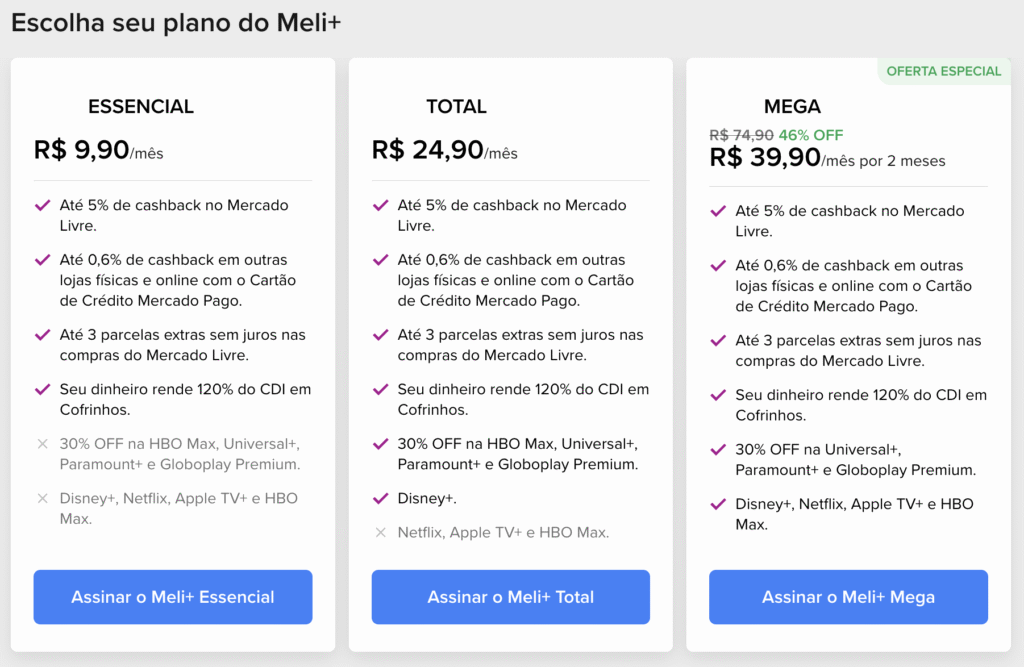1024x667 pixels.
Task: Click the ESSENCIAL plan title
Action: point(140,106)
